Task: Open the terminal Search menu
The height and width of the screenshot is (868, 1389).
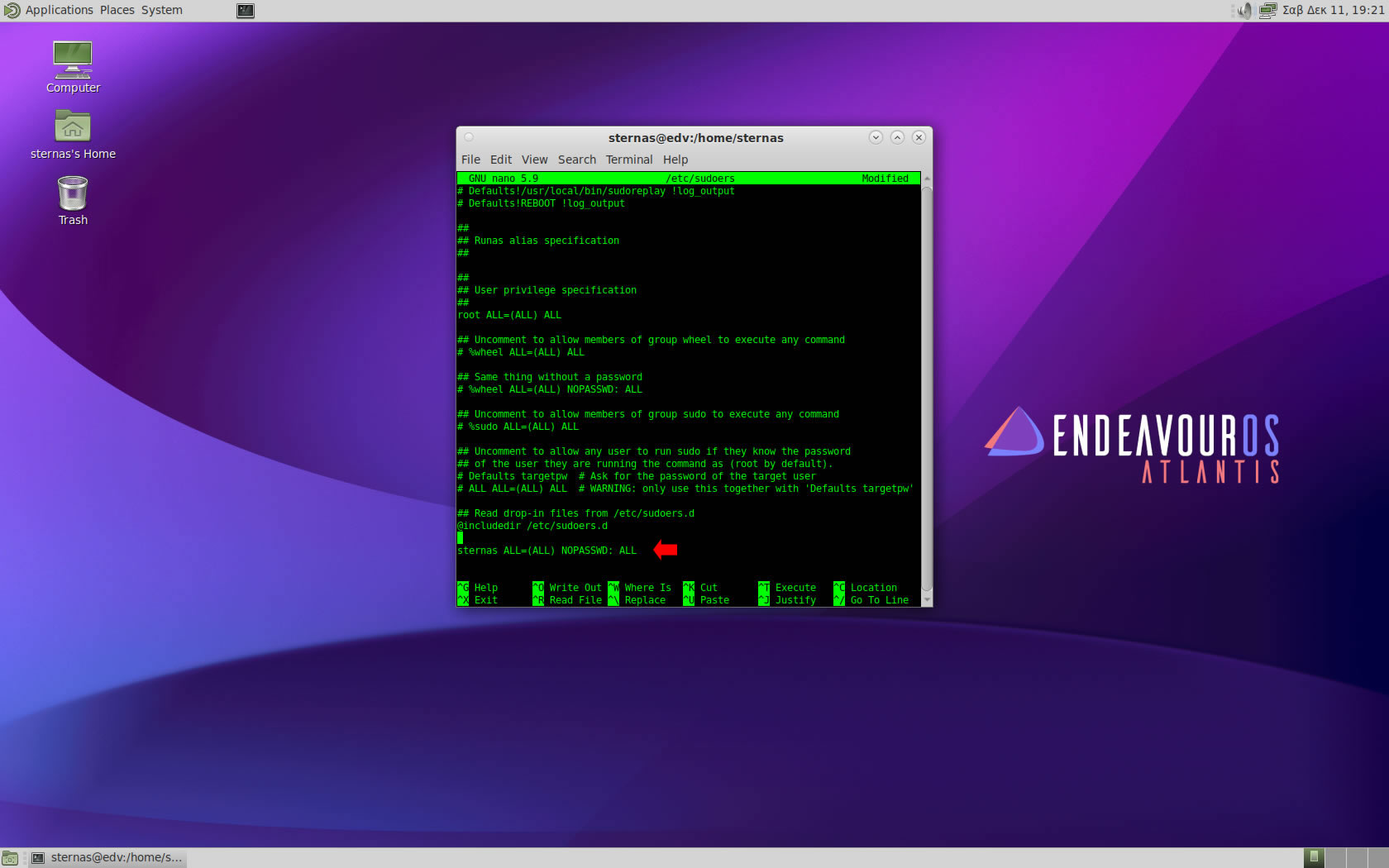Action: (576, 160)
